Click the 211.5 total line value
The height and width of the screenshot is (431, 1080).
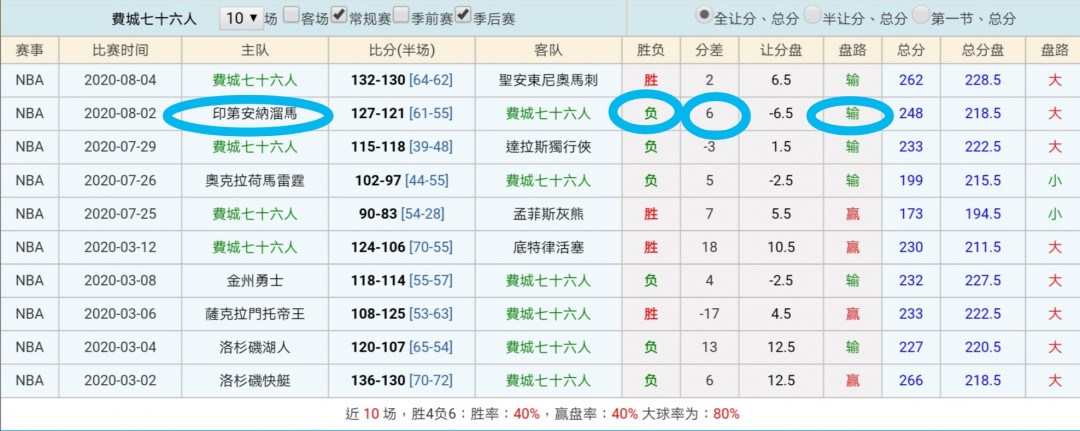(x=983, y=246)
